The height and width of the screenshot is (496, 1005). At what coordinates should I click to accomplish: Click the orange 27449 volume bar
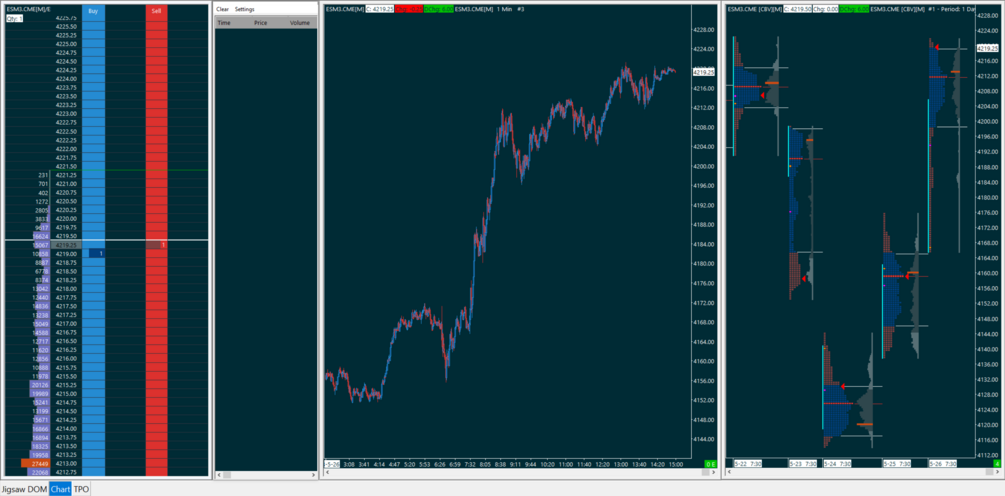coord(38,464)
